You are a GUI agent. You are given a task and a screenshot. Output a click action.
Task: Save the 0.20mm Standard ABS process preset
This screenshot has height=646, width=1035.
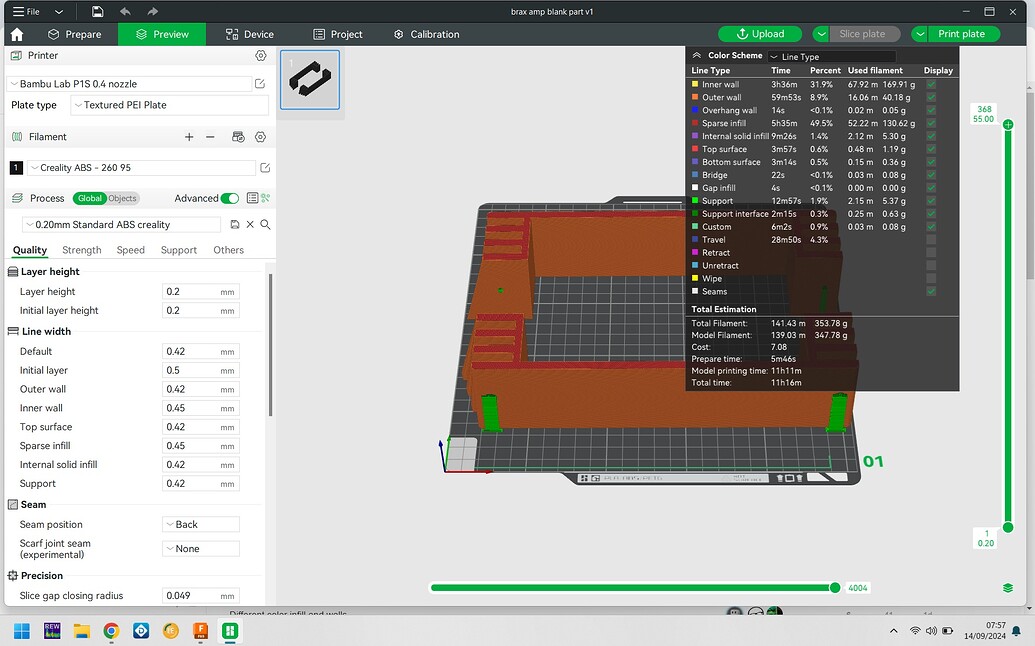point(235,224)
